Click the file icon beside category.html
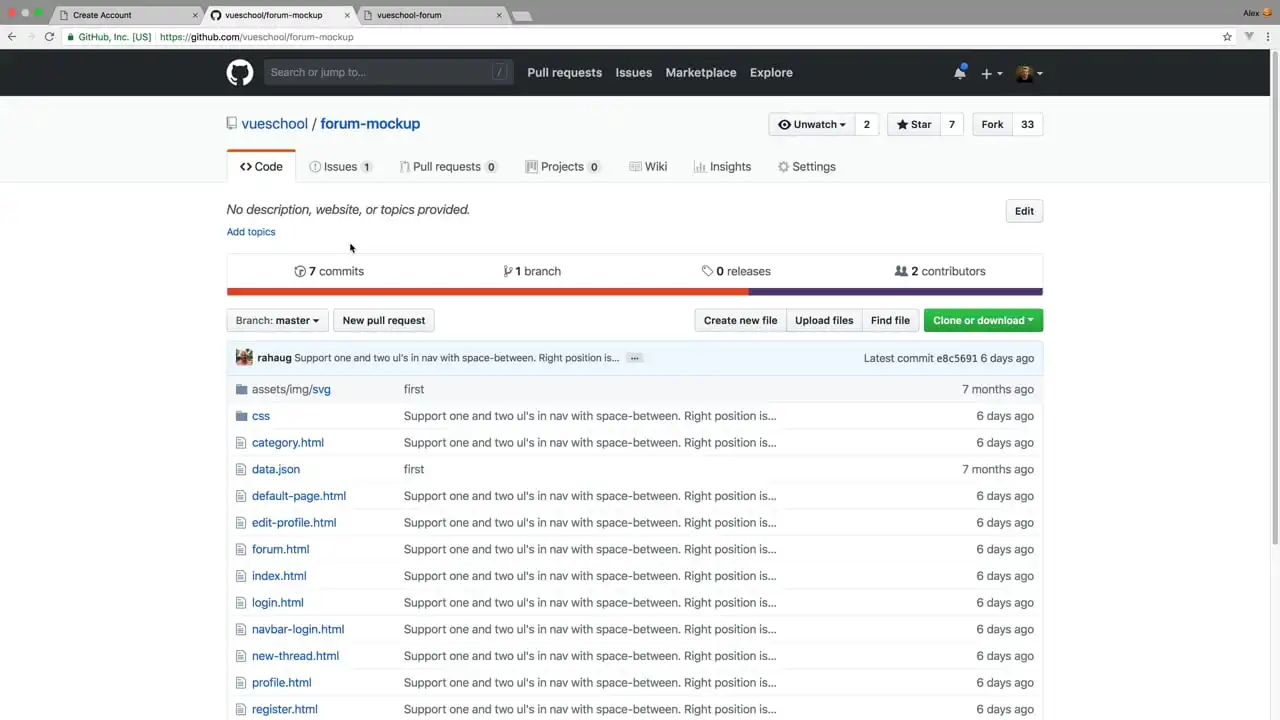The width and height of the screenshot is (1280, 720). pyautogui.click(x=241, y=443)
